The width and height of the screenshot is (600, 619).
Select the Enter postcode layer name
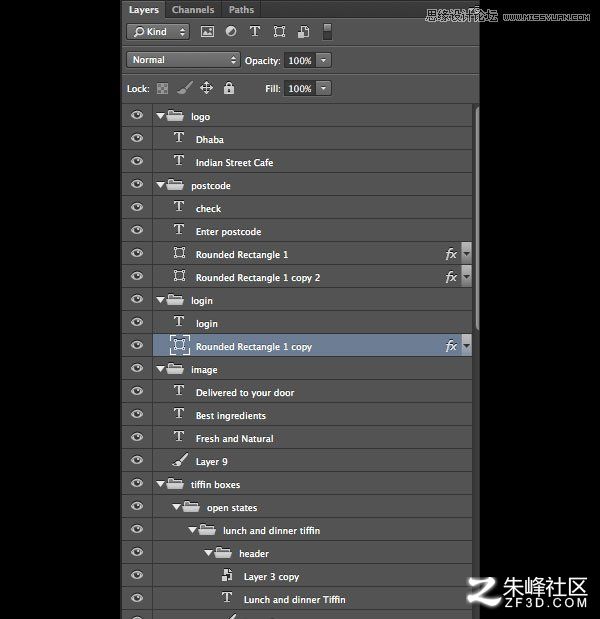[228, 232]
